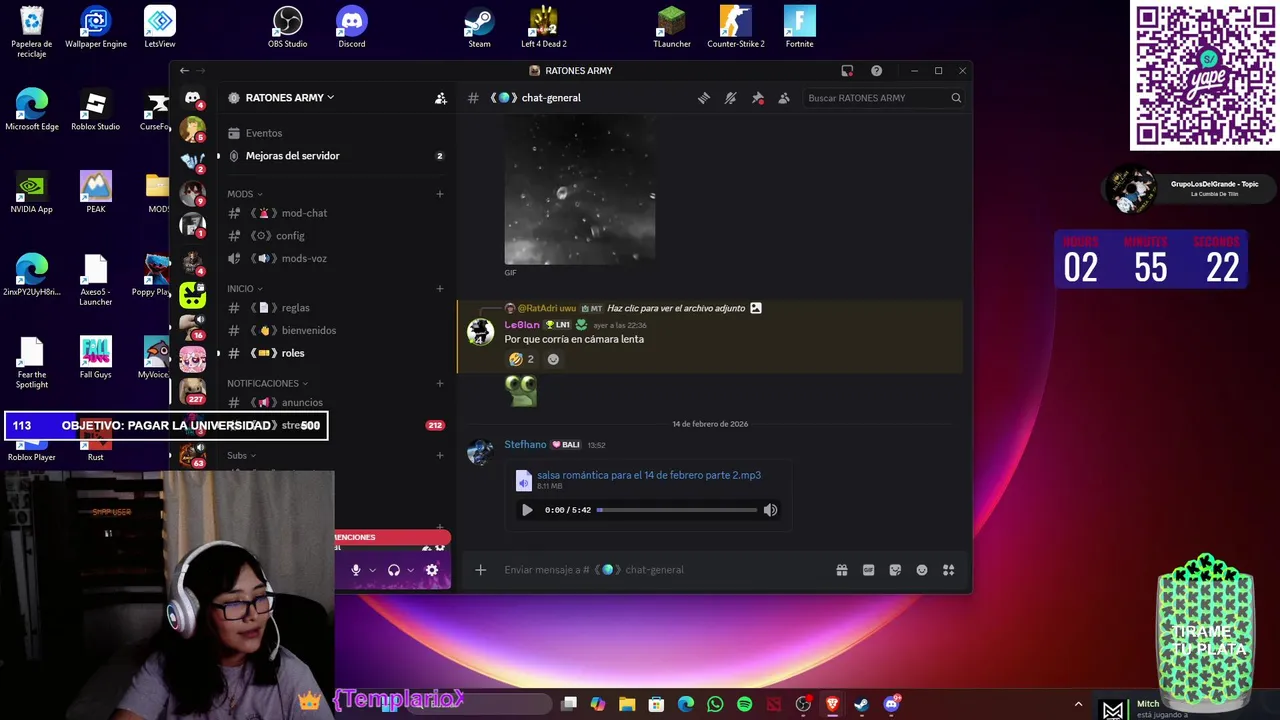Viewport: 1280px width, 720px height.
Task: Open the config channel
Action: [290, 236]
